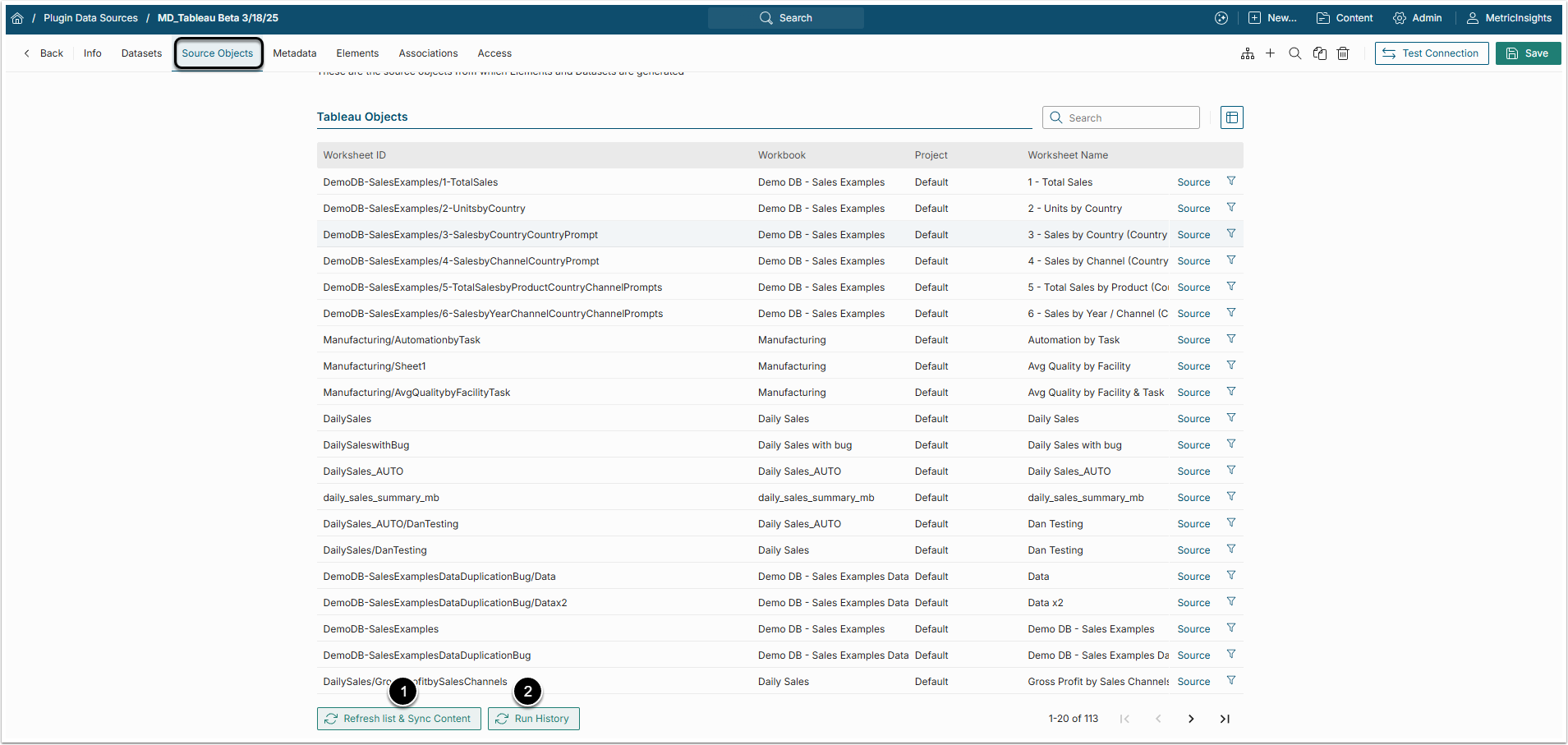The height and width of the screenshot is (745, 1568).
Task: Switch to the Metadata tab
Action: 294,53
